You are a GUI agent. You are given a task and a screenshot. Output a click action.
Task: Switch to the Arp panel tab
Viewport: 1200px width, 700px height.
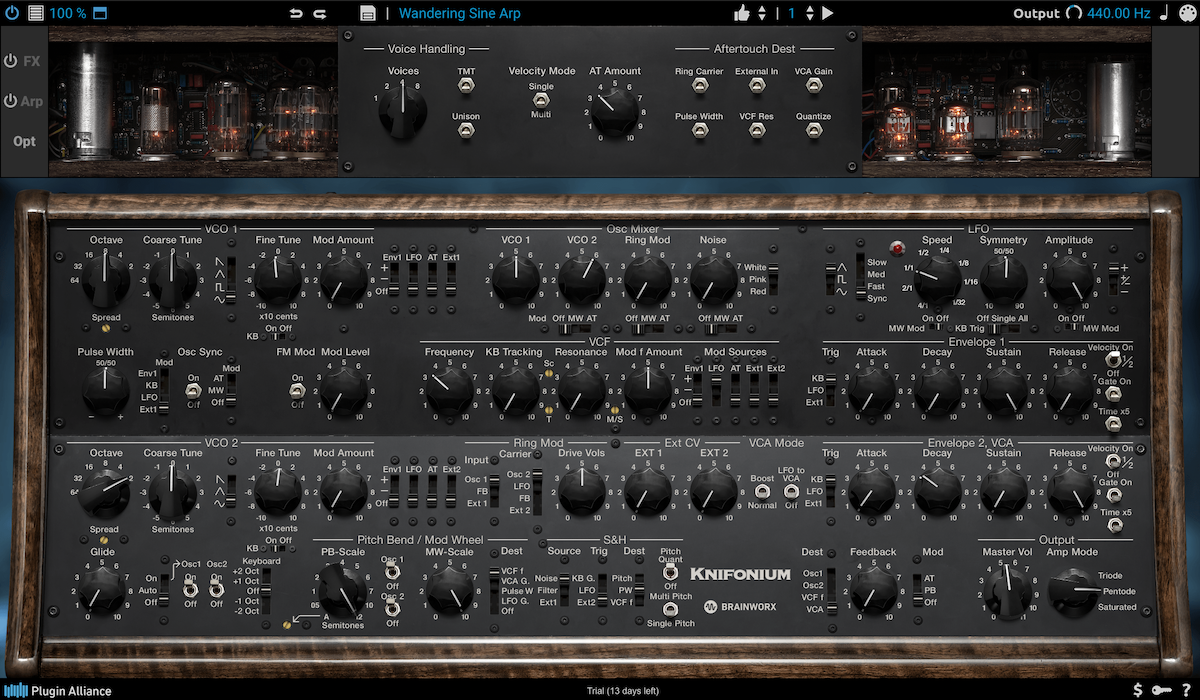tap(24, 101)
